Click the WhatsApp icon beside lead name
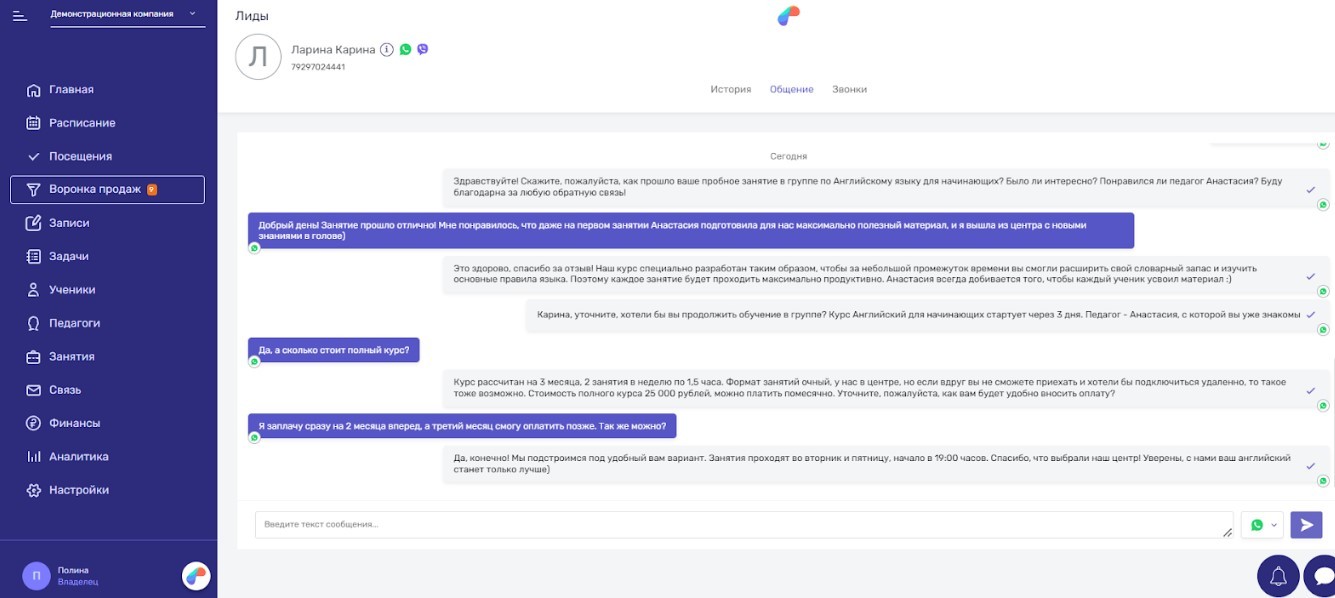 (x=405, y=49)
